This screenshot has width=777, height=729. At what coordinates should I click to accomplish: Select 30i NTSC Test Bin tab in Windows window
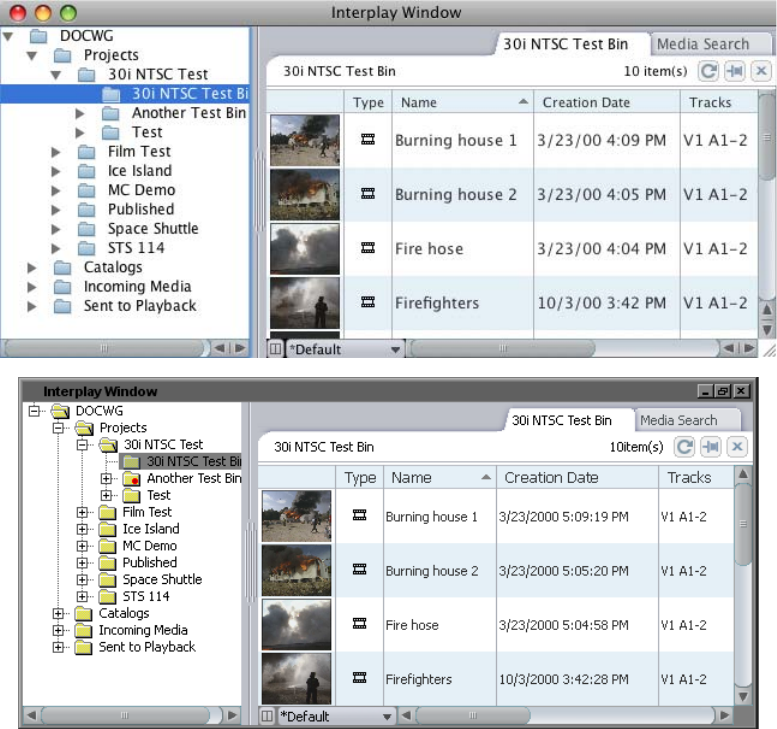coord(568,420)
